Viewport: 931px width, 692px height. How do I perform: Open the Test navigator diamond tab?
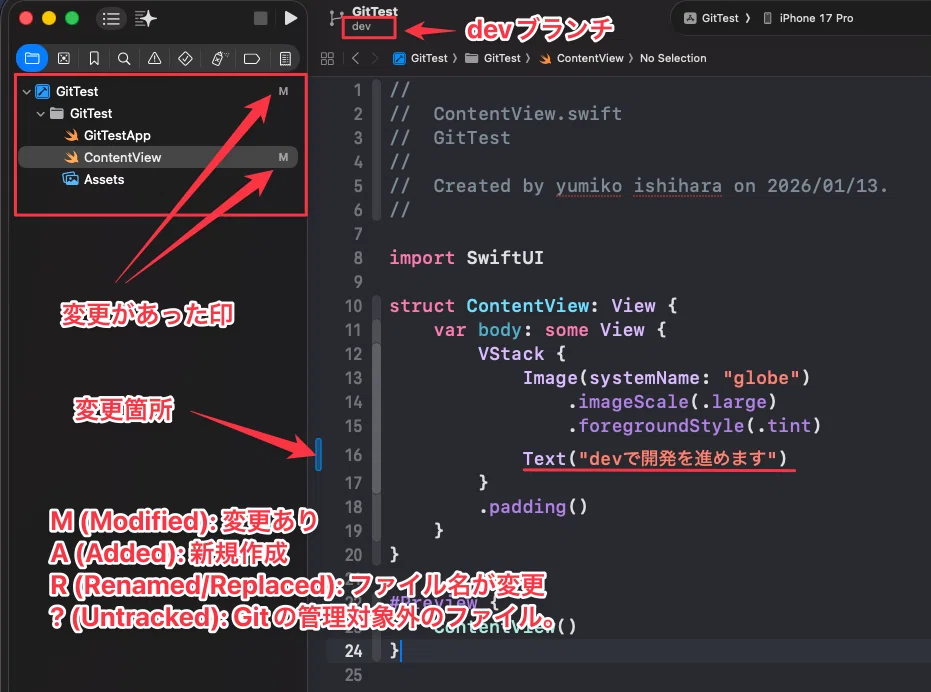tap(185, 58)
